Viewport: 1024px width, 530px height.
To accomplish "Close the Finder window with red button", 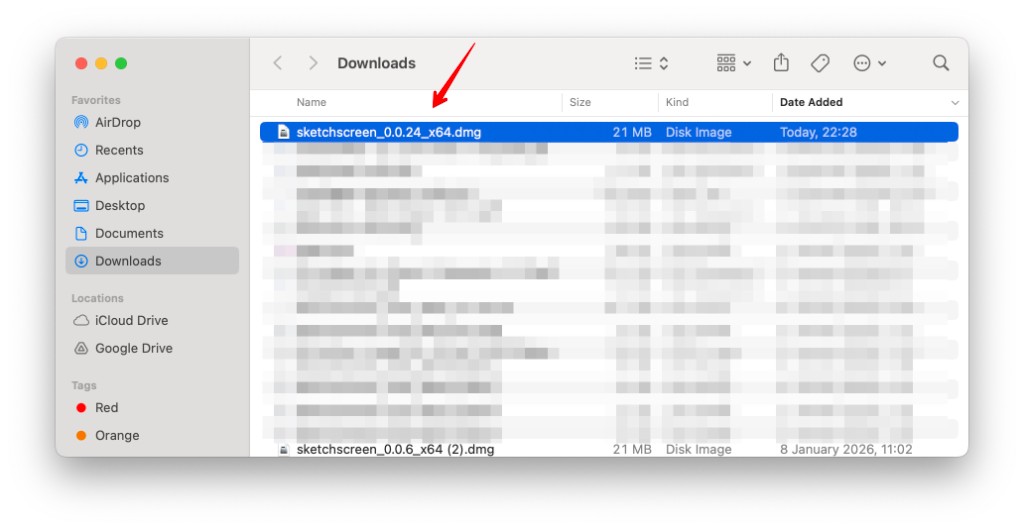I will 81,63.
